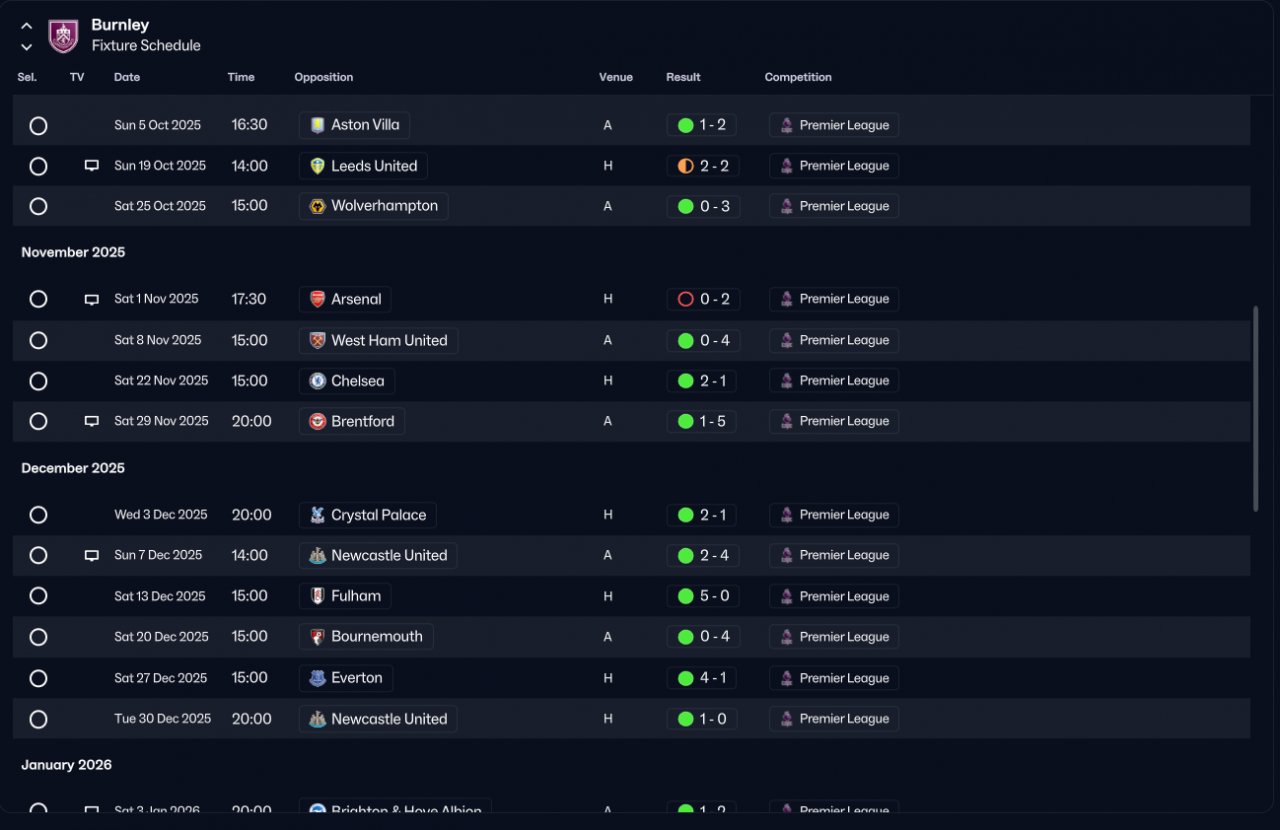
Task: Click the Burnley club crest icon
Action: pyautogui.click(x=63, y=36)
